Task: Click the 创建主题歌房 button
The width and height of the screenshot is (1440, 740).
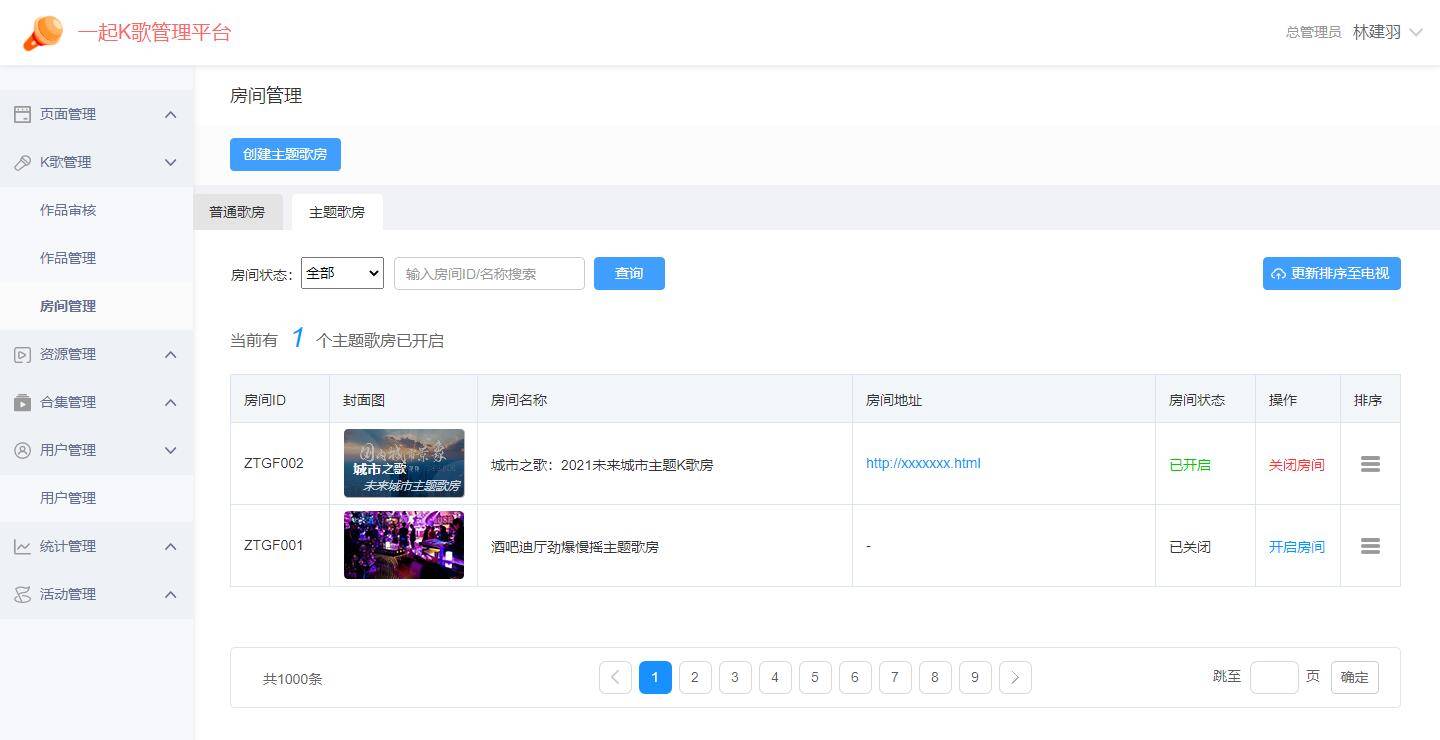Action: [285, 155]
